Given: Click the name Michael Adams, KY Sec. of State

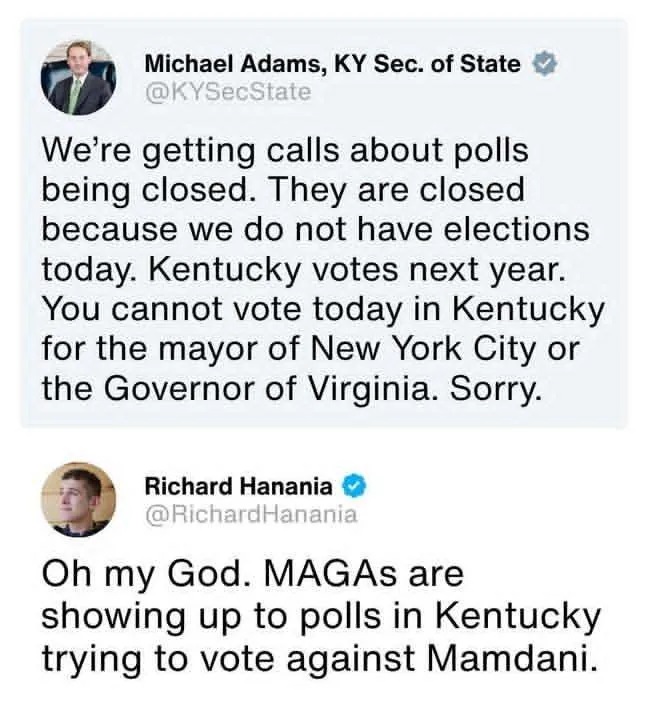Looking at the screenshot, I should (x=333, y=64).
